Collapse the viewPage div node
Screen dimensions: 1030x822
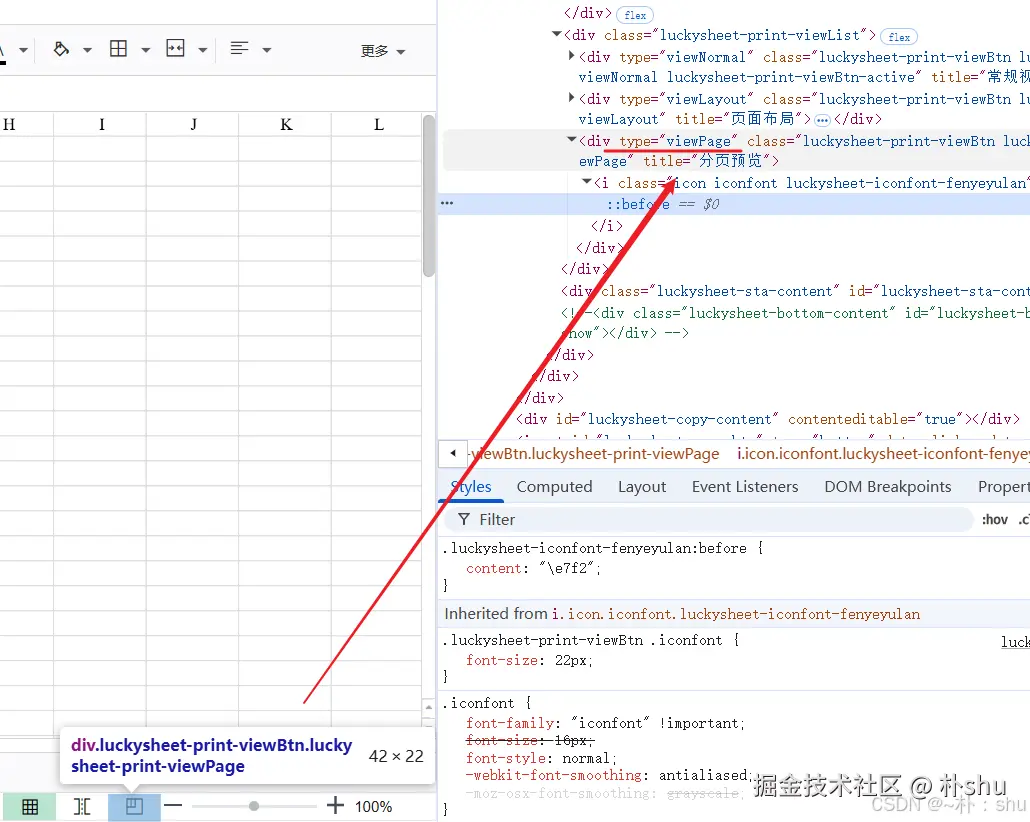click(571, 139)
